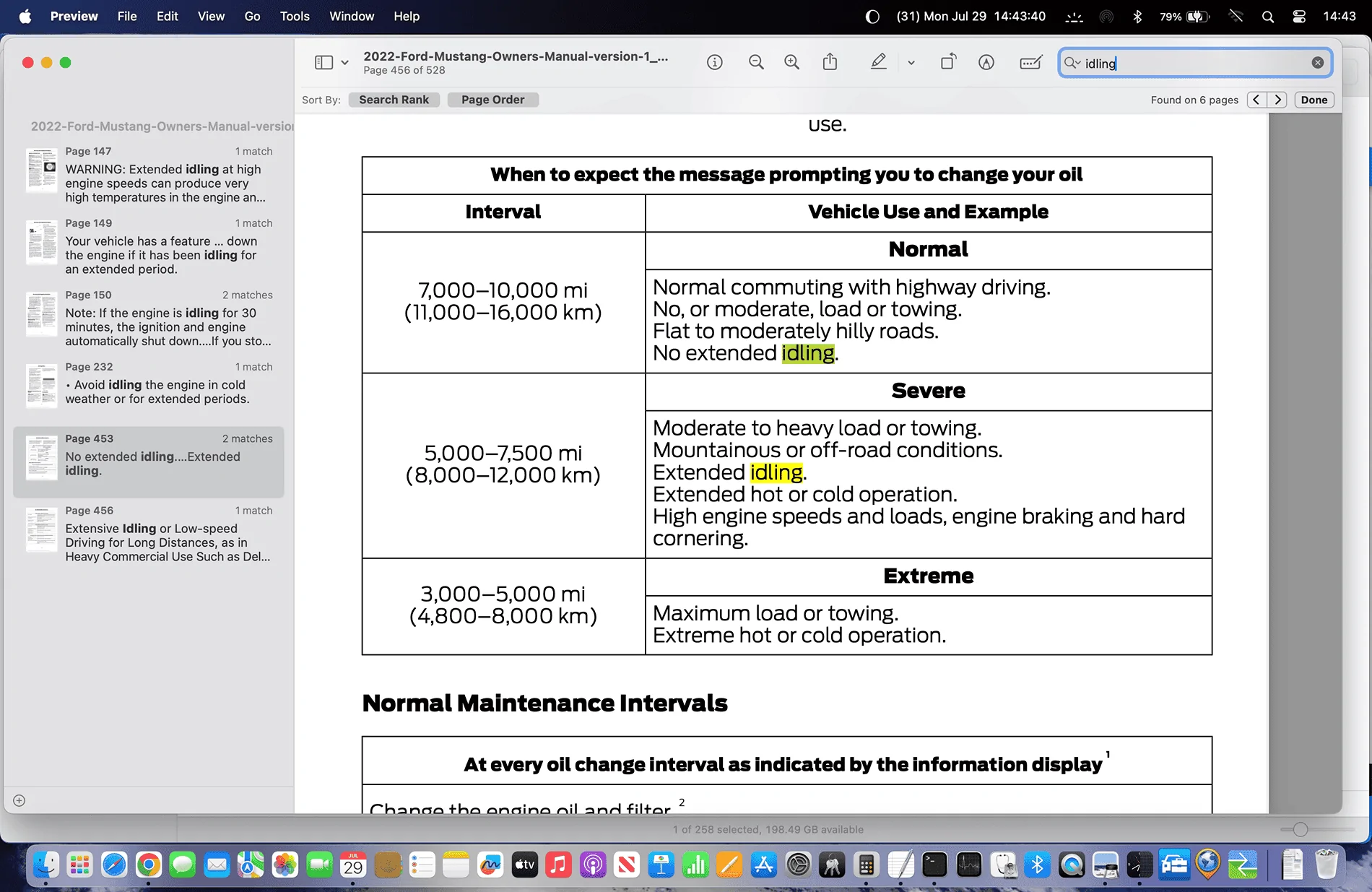Open Keychain Access from the Dock
Screen dimensions: 1372x892
(x=832, y=864)
